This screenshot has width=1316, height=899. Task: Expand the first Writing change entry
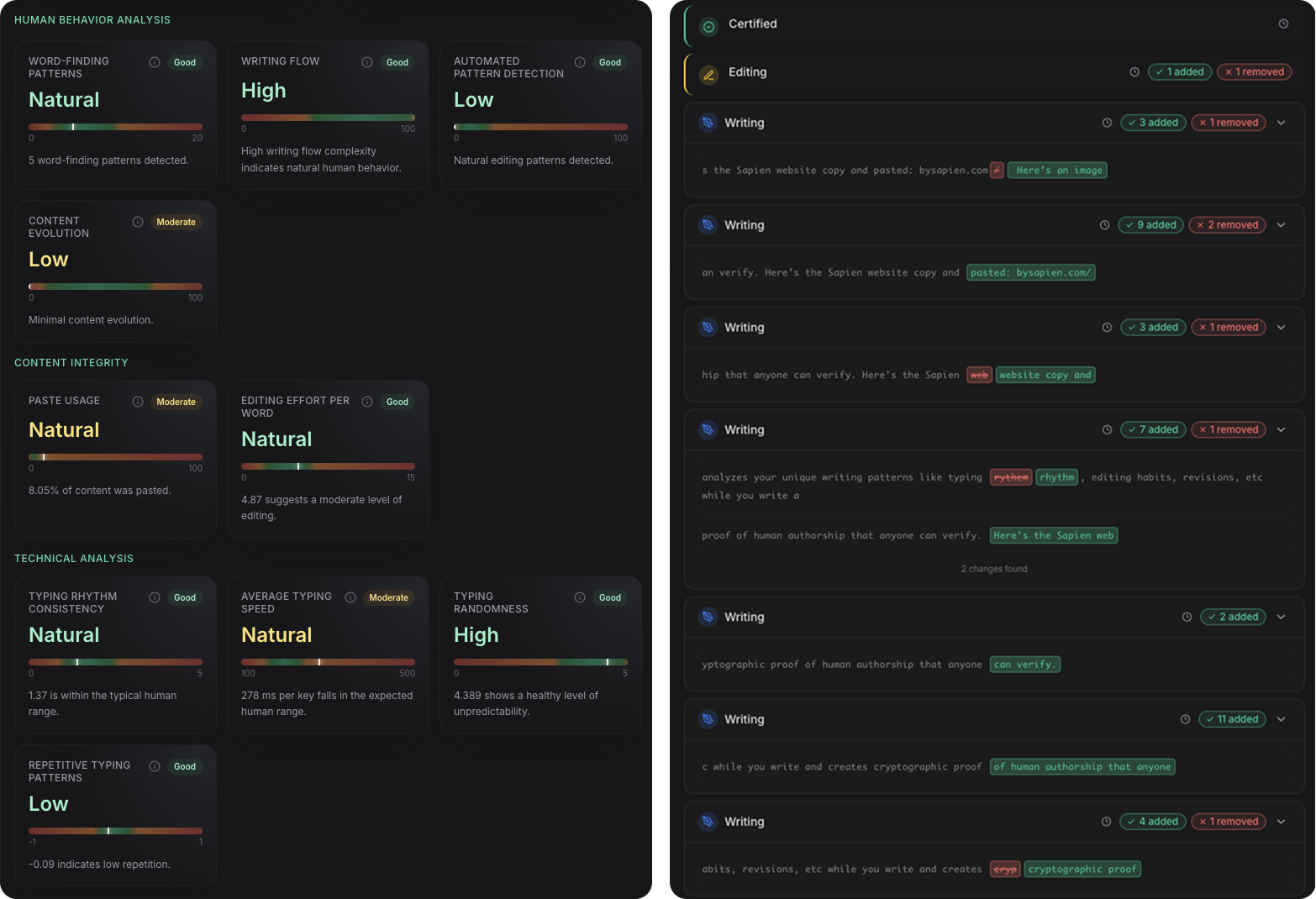pyautogui.click(x=1282, y=123)
